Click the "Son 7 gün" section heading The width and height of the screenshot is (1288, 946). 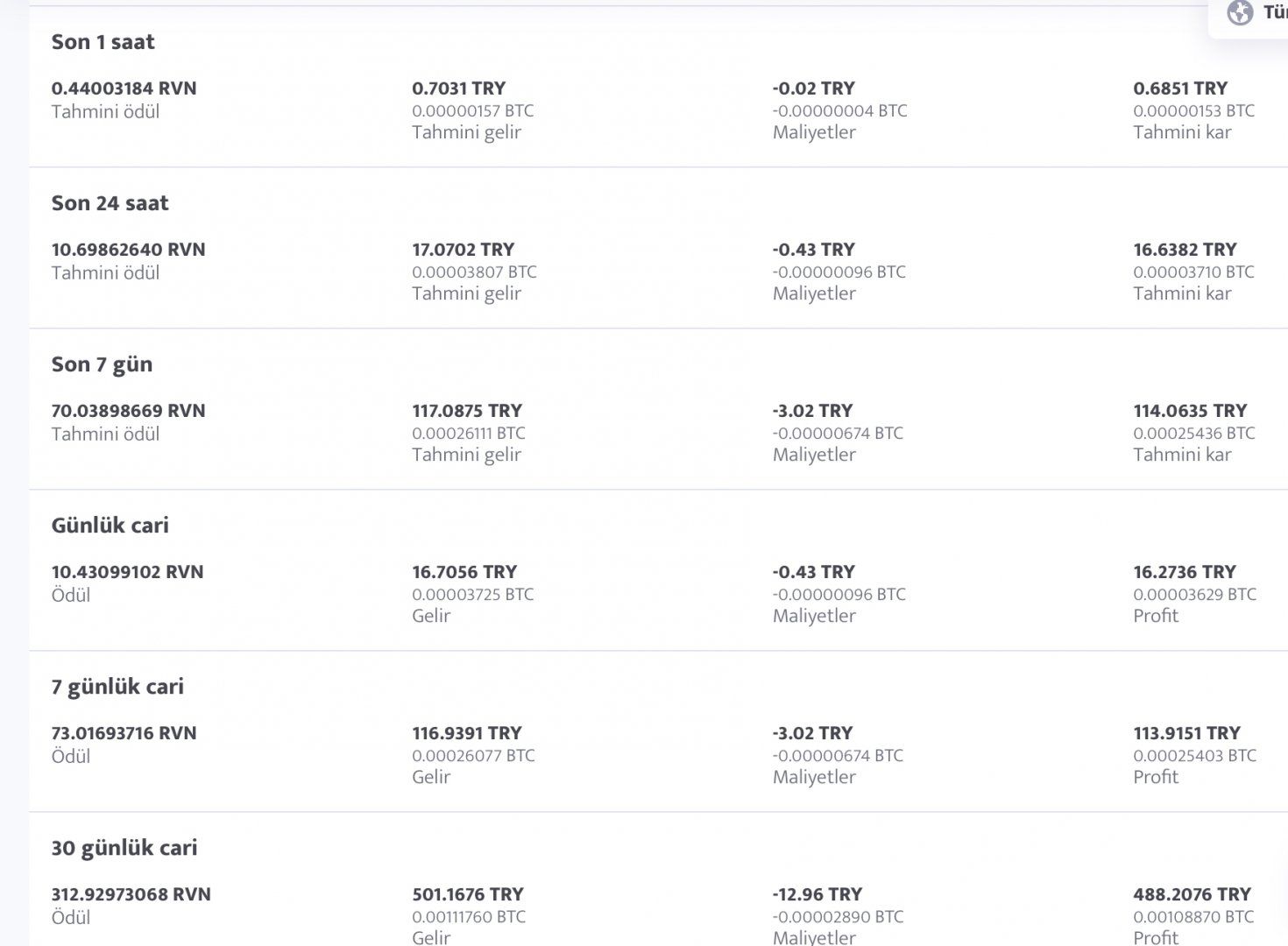102,364
